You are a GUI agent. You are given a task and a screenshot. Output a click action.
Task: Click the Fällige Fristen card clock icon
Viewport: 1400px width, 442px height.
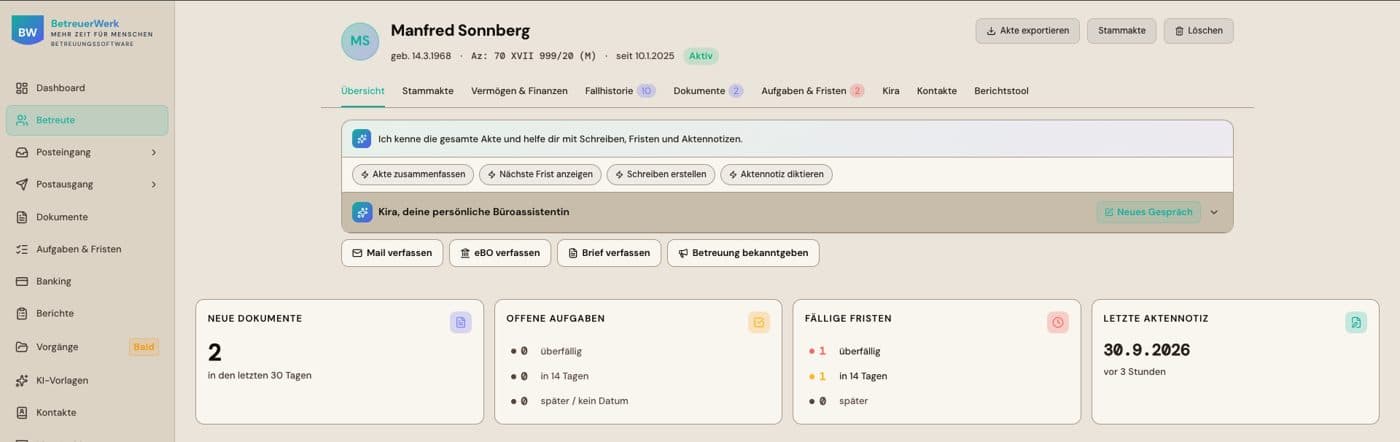1058,322
